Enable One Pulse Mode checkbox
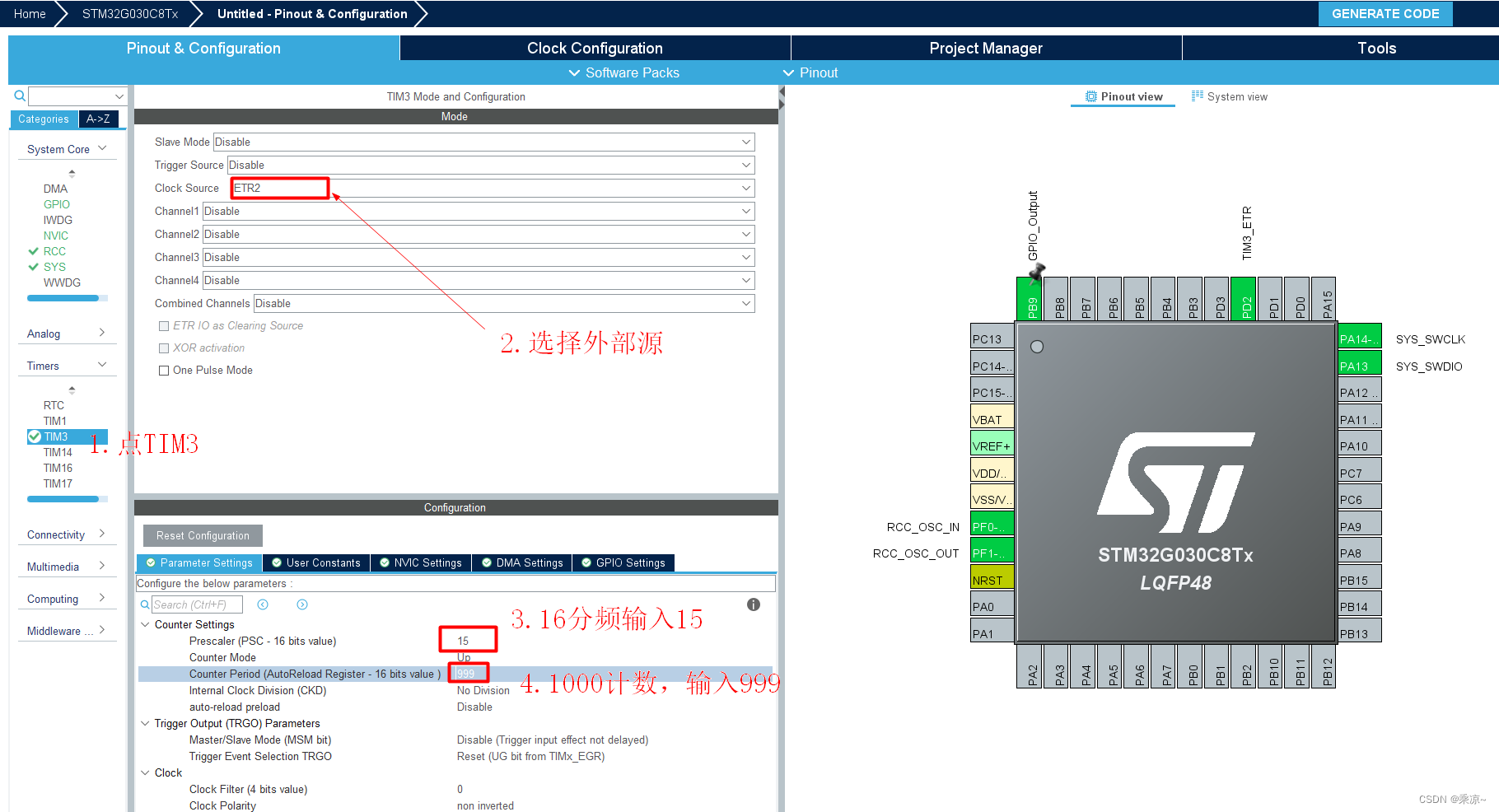The image size is (1499, 812). click(164, 371)
